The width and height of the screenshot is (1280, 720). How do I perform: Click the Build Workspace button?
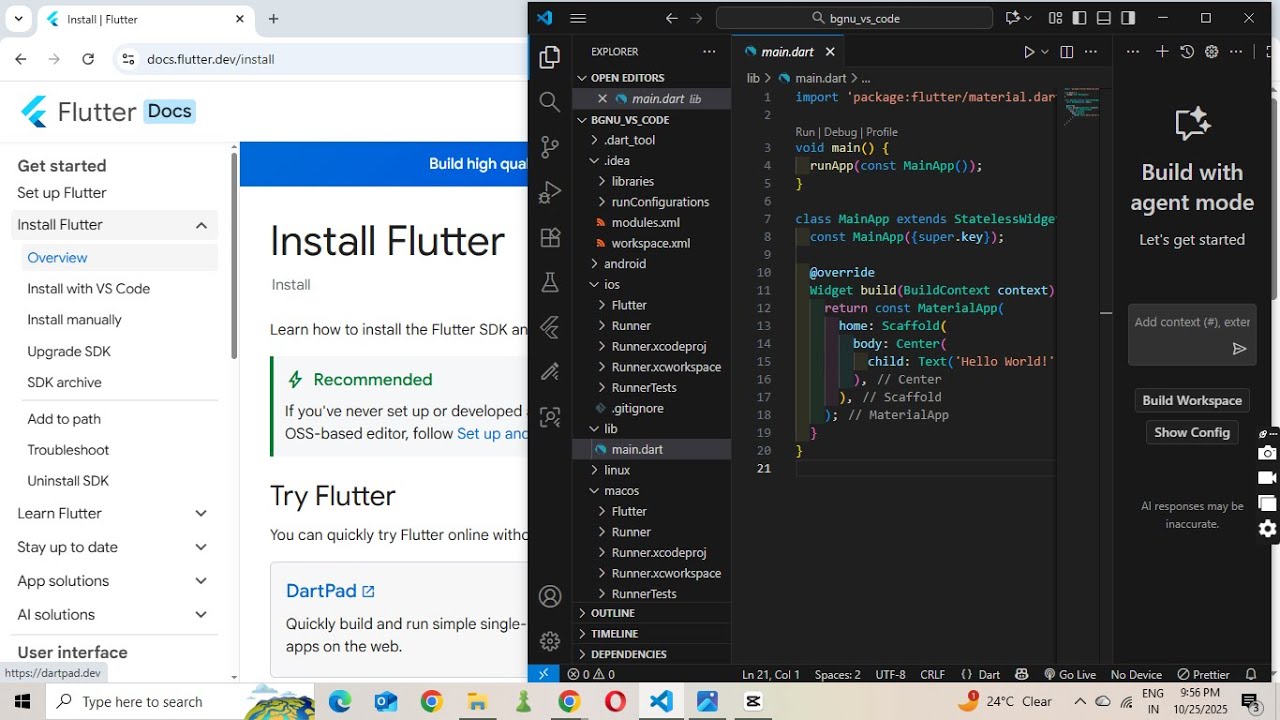pyautogui.click(x=1192, y=401)
